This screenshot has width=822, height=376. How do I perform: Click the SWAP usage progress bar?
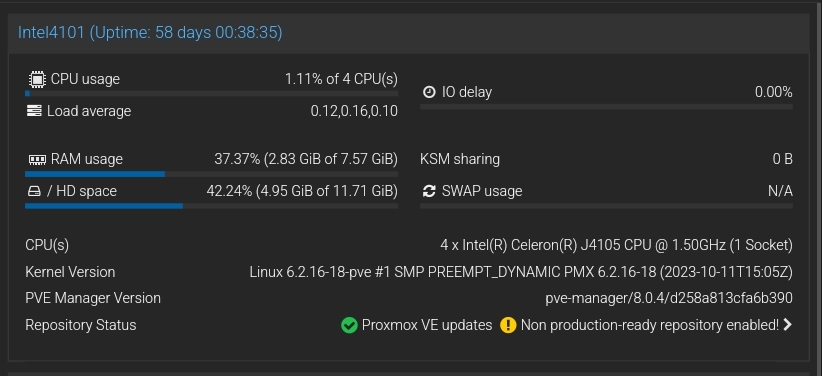tap(607, 206)
